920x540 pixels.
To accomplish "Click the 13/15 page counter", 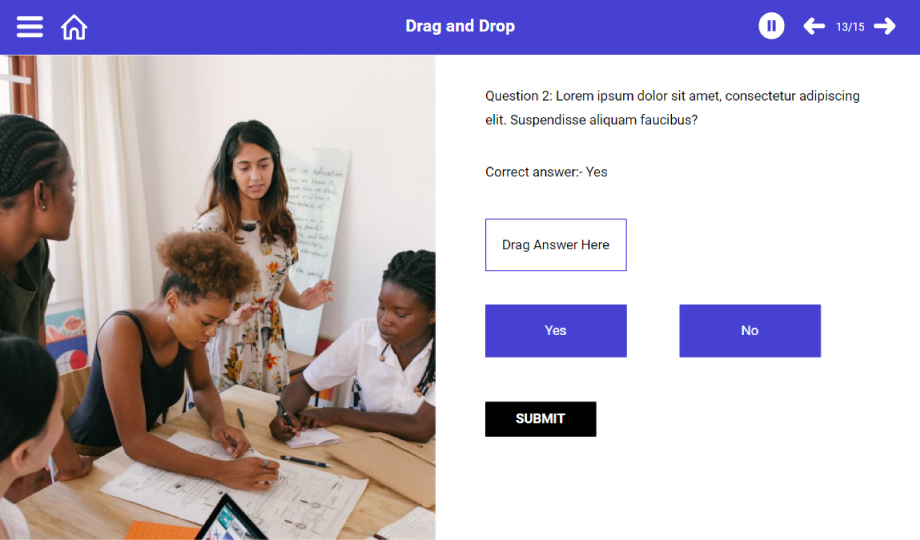I will click(850, 27).
